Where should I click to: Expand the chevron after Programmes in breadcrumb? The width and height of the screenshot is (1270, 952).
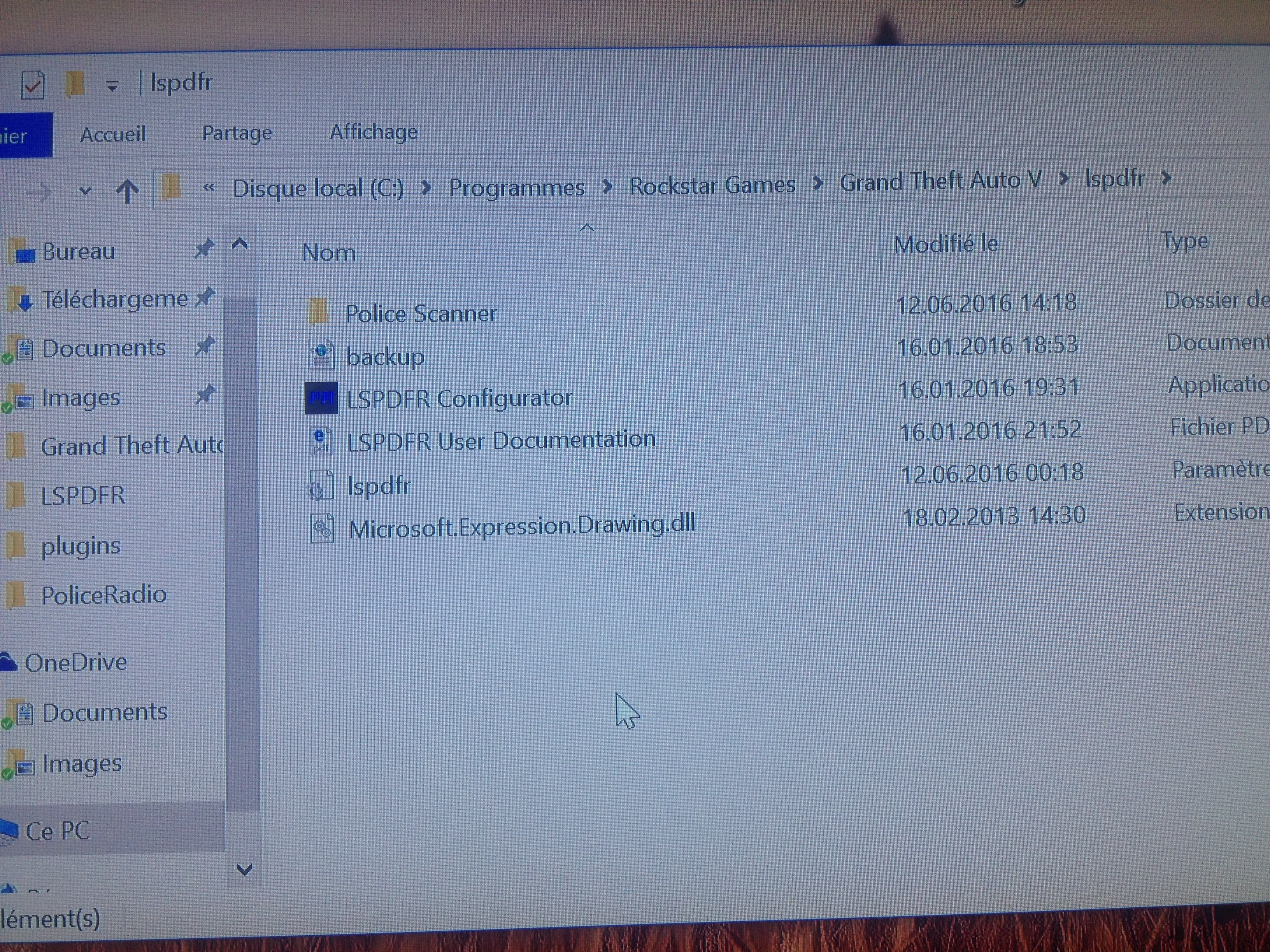[607, 187]
